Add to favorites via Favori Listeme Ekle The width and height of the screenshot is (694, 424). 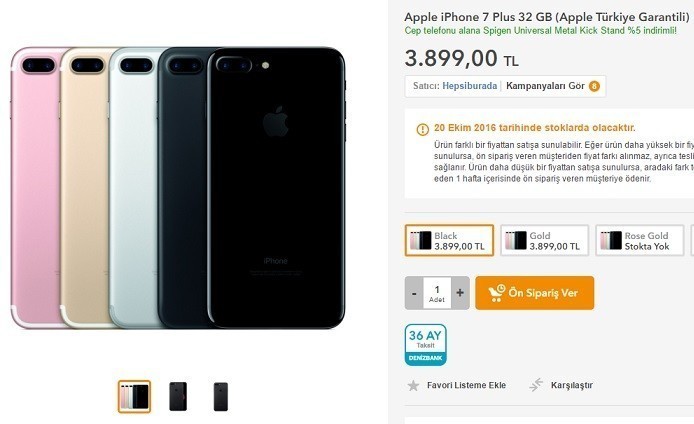tap(466, 385)
